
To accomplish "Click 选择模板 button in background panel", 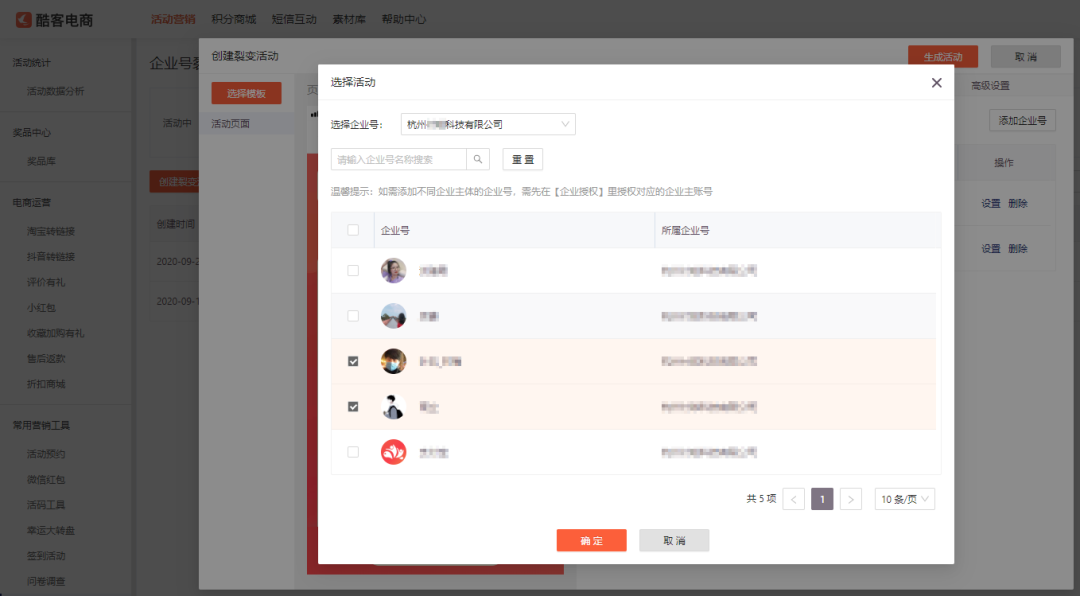I will (247, 93).
